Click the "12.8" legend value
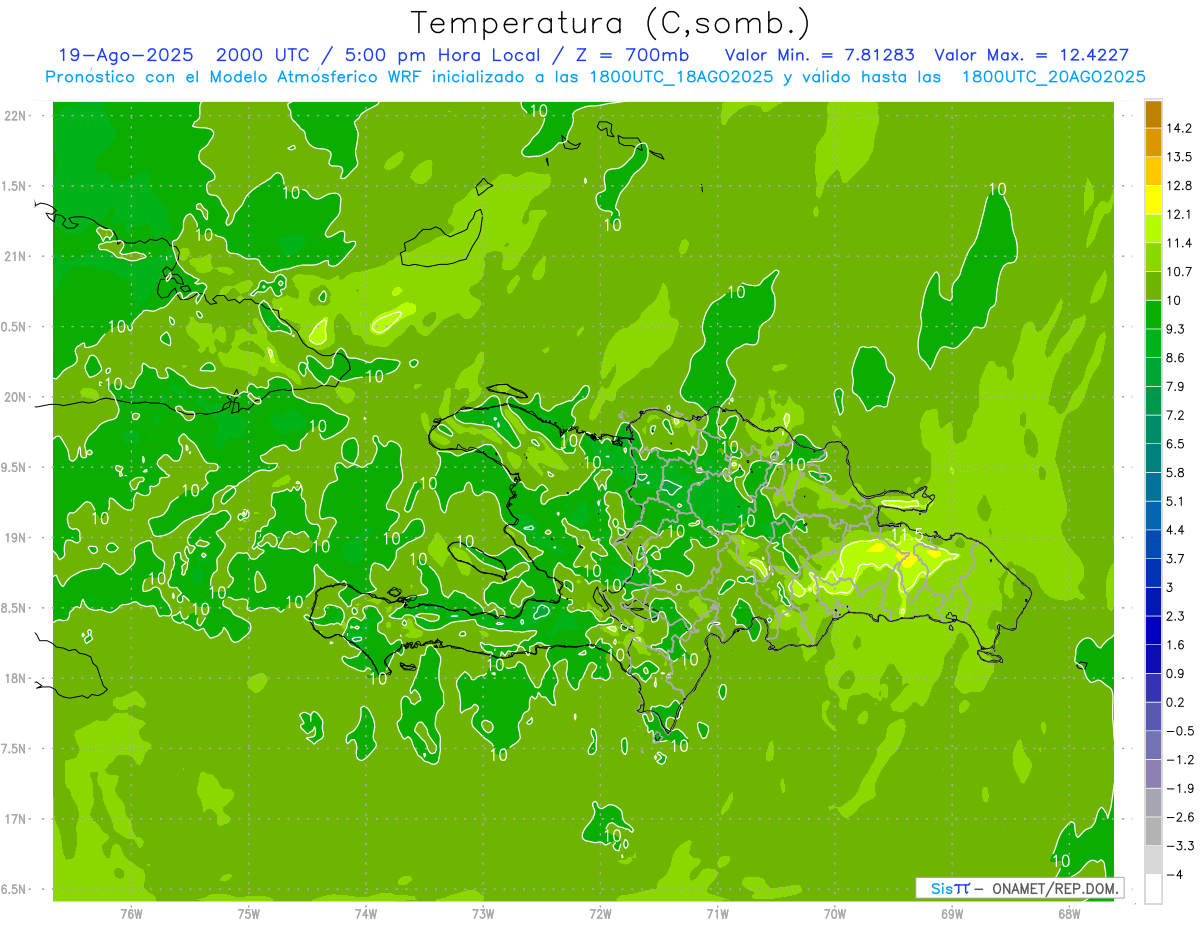Screen dimensions: 1200x927 click(1180, 186)
